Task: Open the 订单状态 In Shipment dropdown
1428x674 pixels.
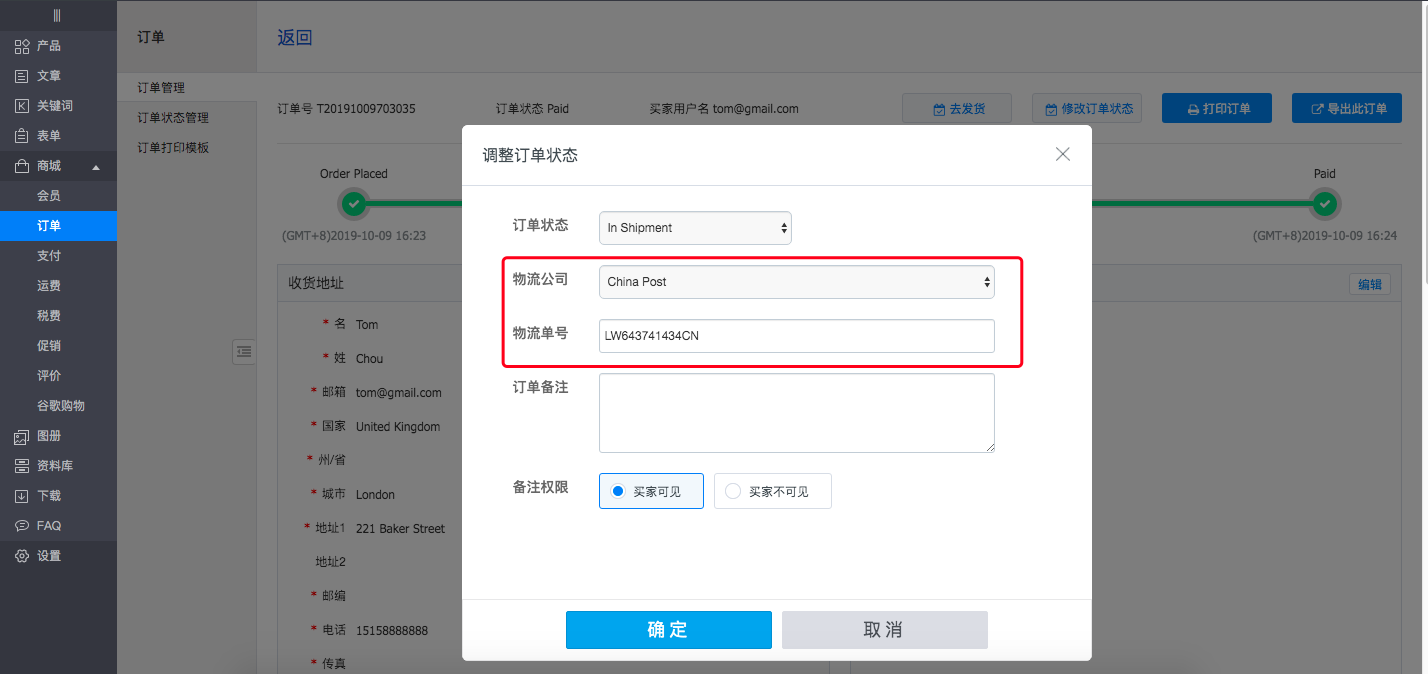Action: (x=695, y=228)
